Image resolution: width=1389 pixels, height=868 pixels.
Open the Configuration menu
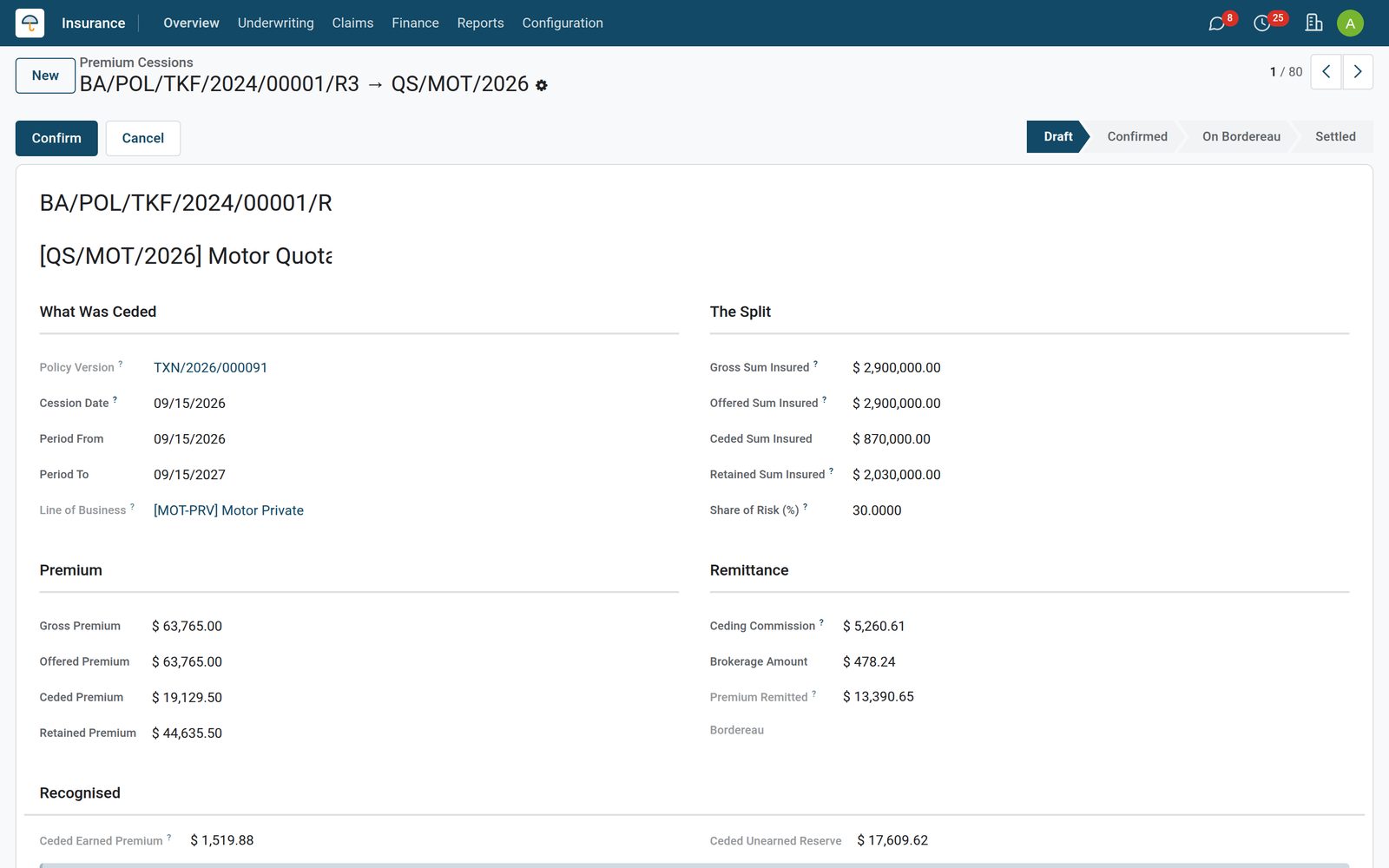(x=563, y=23)
